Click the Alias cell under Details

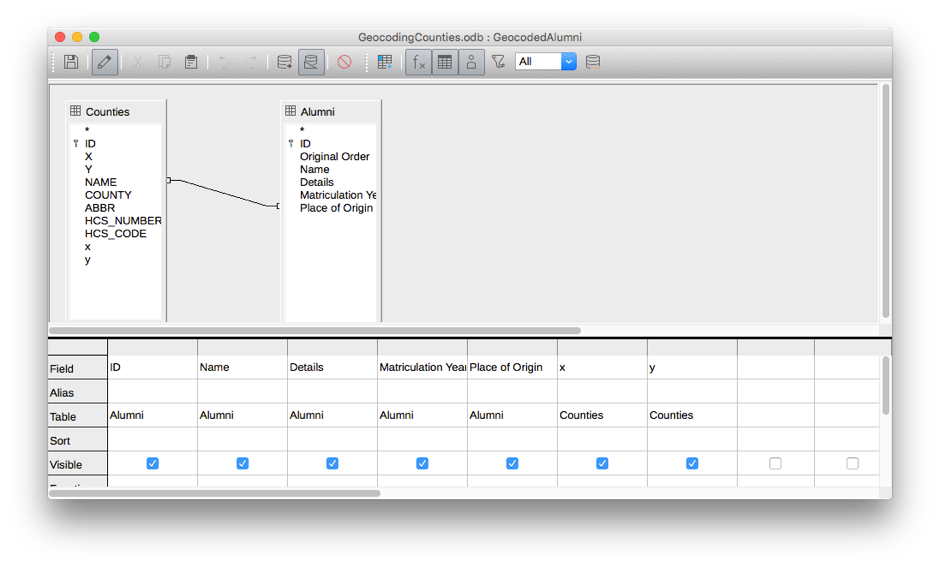(x=332, y=392)
